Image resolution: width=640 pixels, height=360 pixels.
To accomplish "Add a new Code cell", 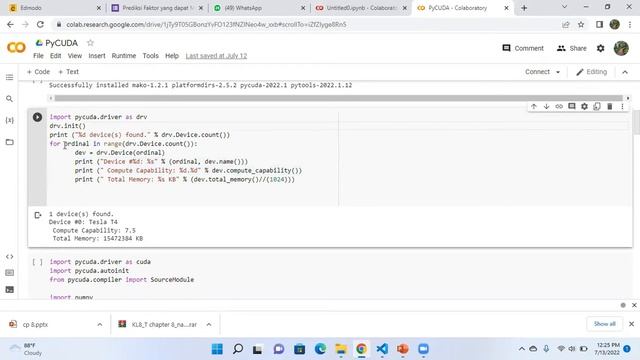I will [38, 72].
